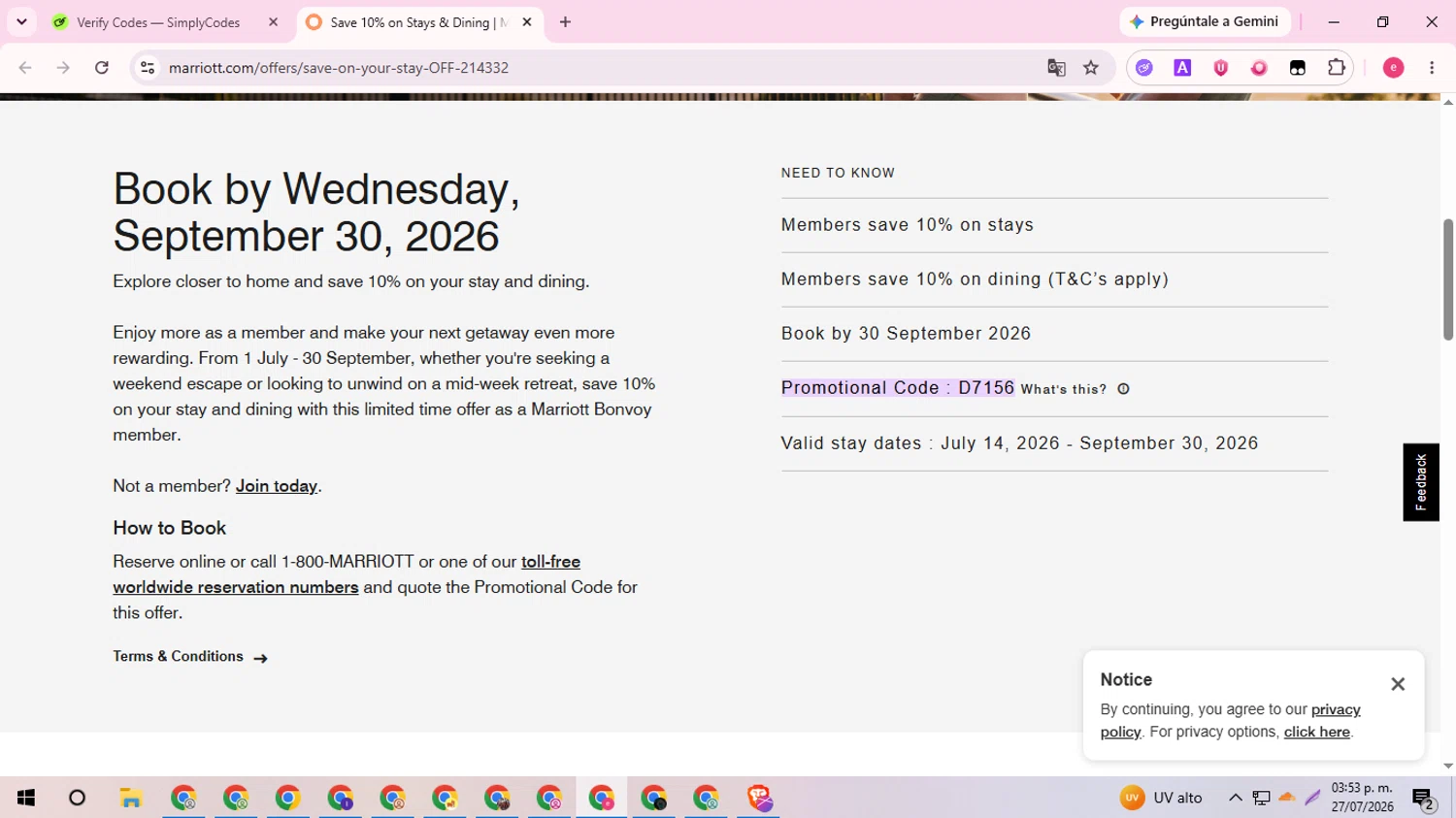Click the page's vertical scrollbar thumb

point(1448,279)
